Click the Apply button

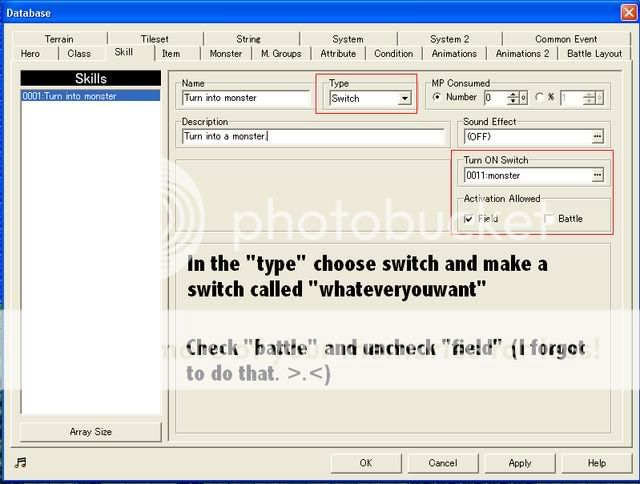pos(520,463)
